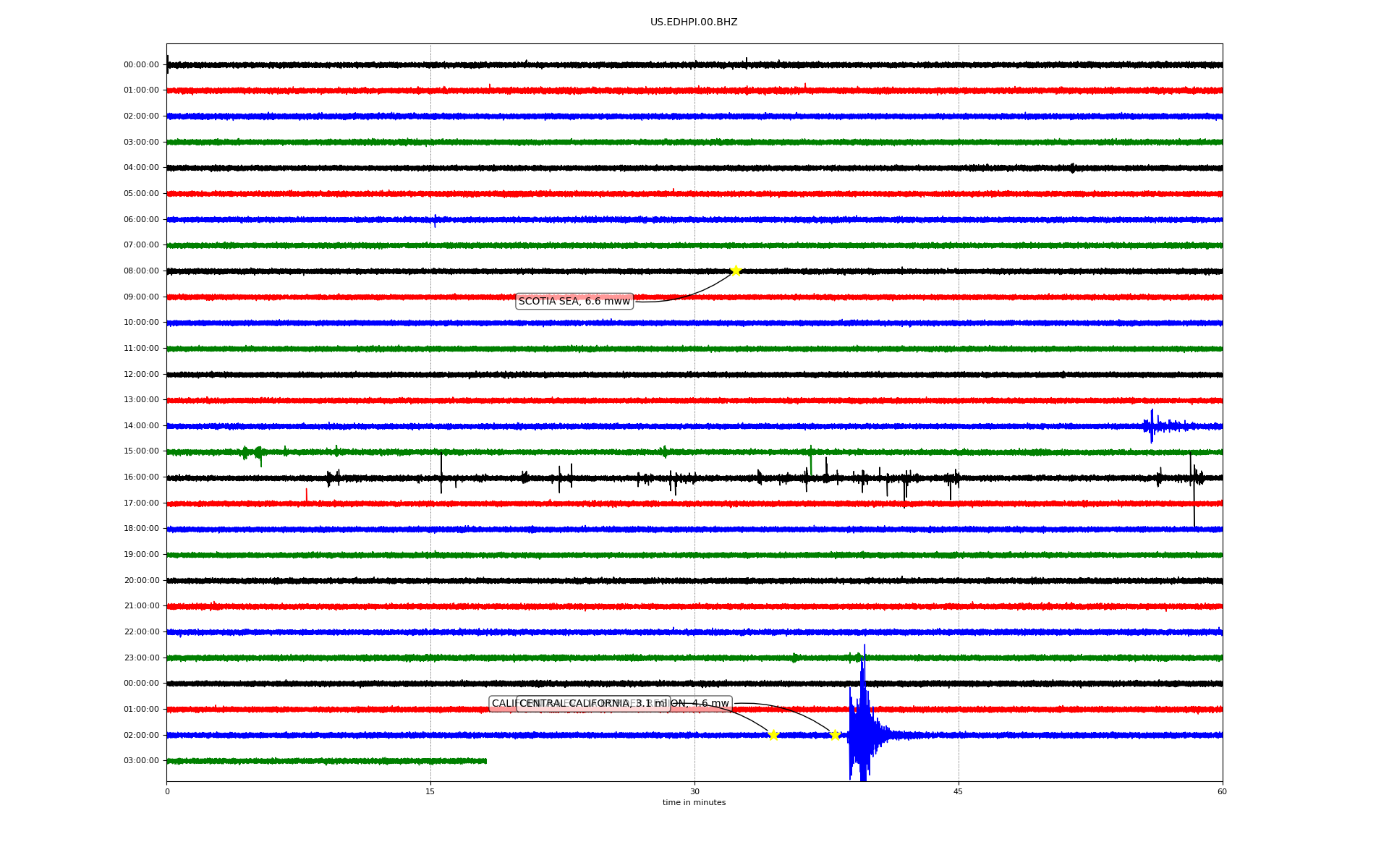Click x-axis tick label 30

click(x=694, y=791)
